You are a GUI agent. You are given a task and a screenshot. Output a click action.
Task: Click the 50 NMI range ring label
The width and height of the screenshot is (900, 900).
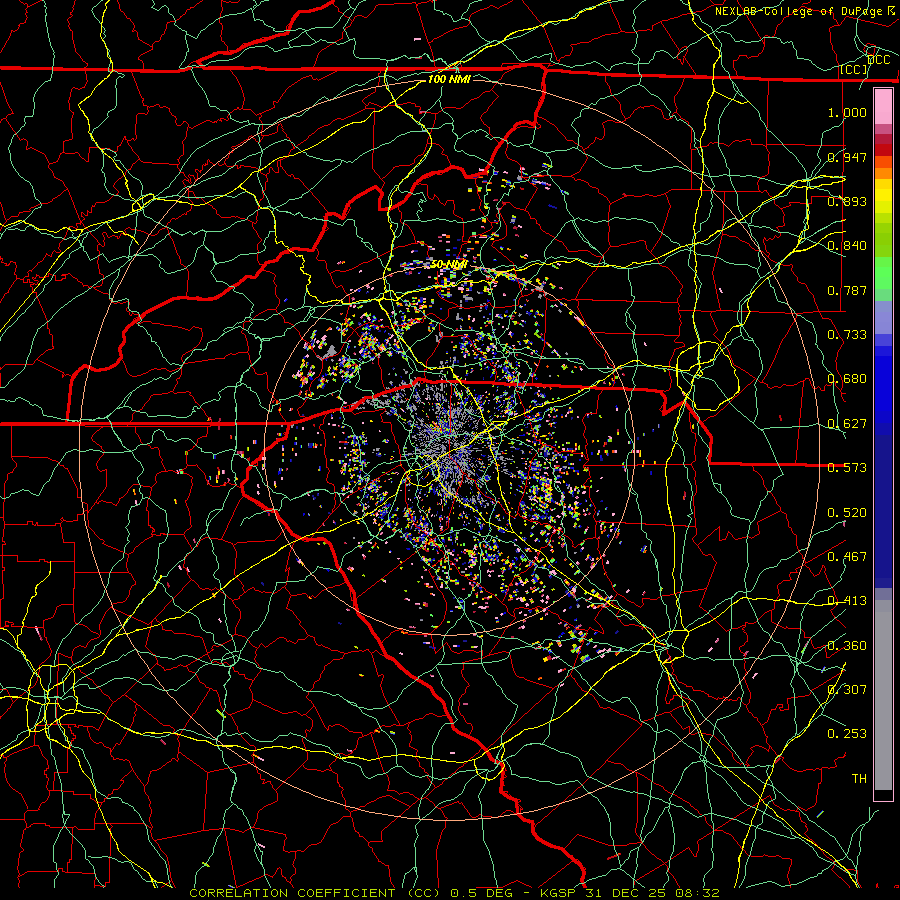click(449, 265)
